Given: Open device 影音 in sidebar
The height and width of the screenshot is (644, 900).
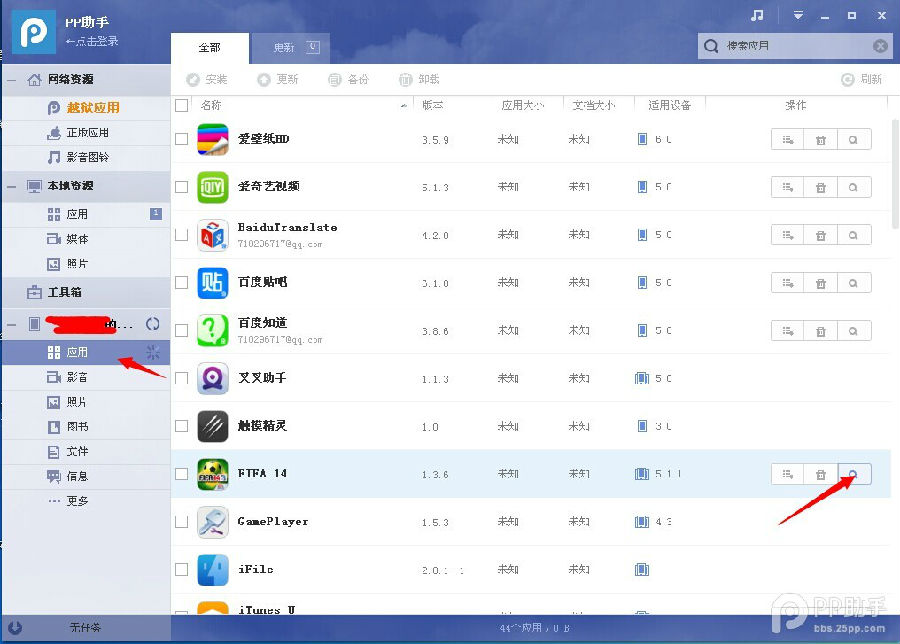Looking at the screenshot, I should point(86,377).
